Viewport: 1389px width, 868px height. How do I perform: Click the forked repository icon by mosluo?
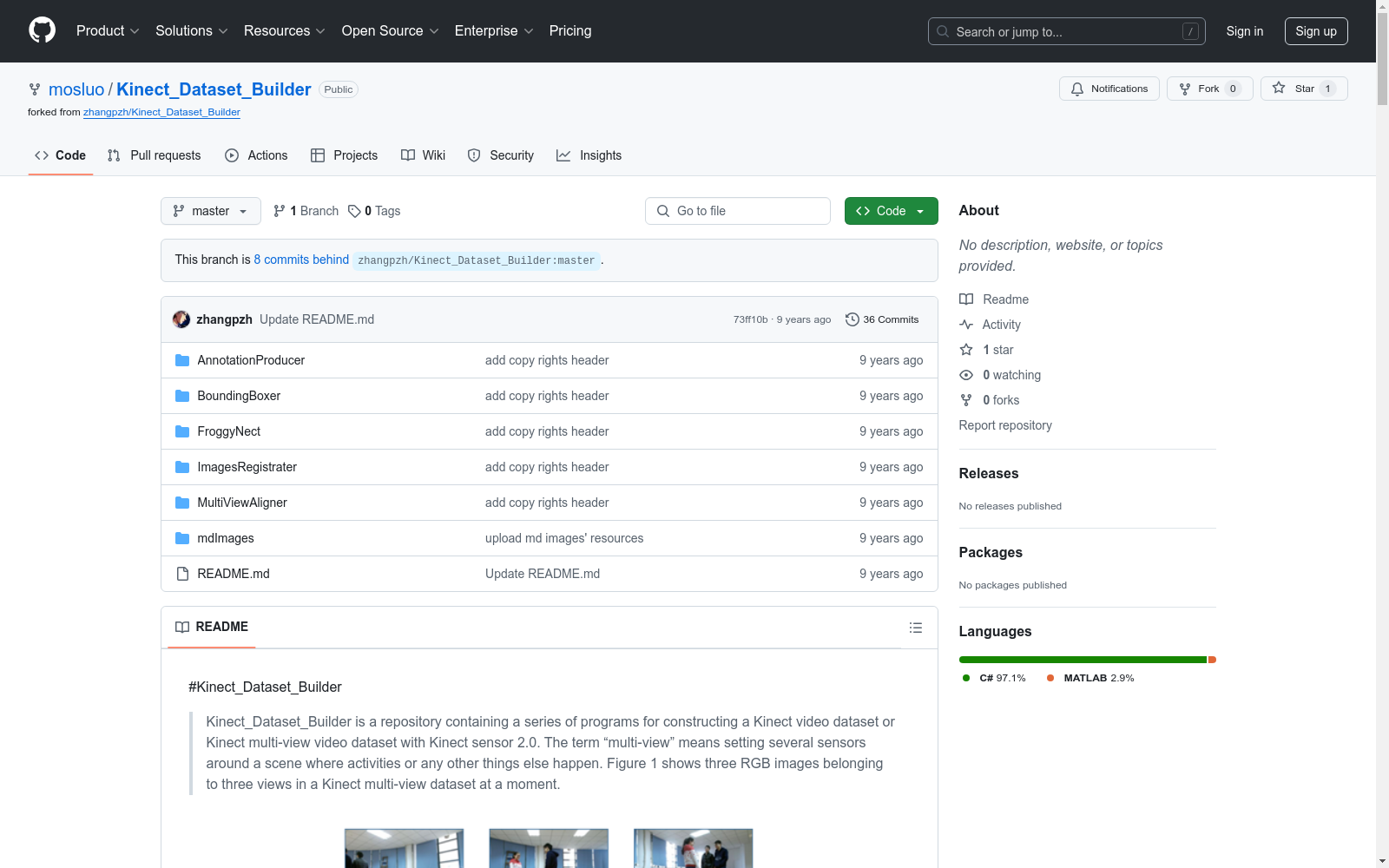click(35, 89)
